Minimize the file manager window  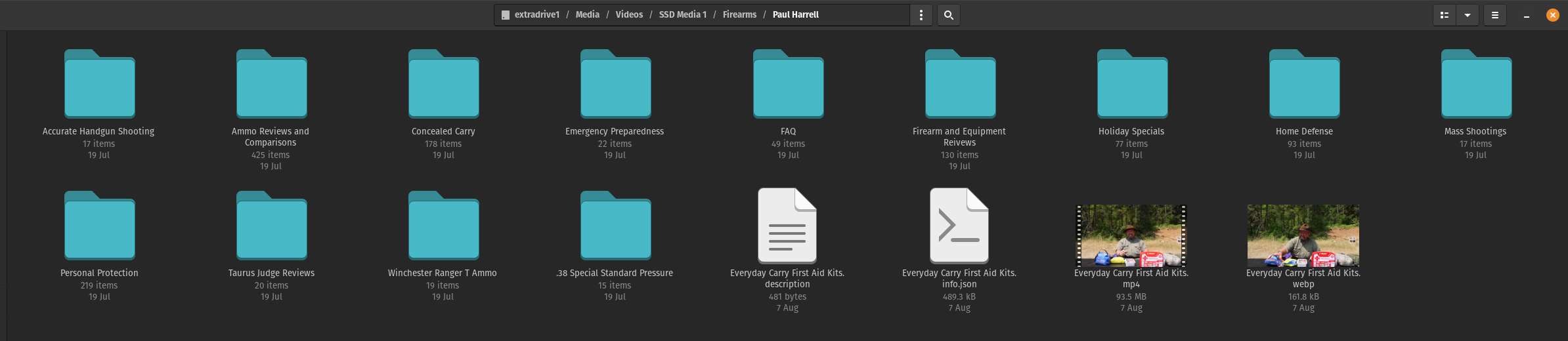(x=1527, y=15)
